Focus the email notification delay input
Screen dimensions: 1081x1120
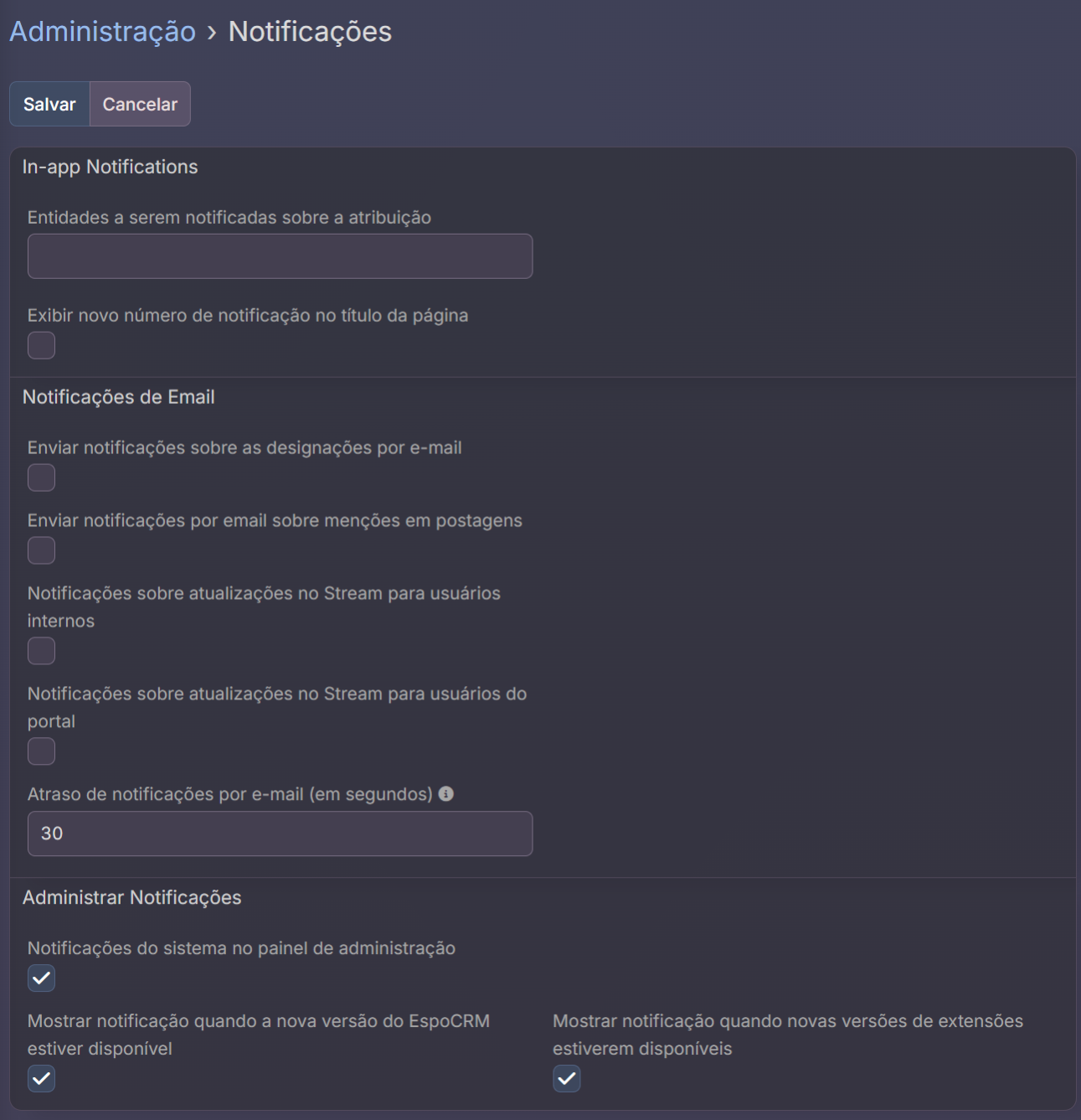(280, 834)
